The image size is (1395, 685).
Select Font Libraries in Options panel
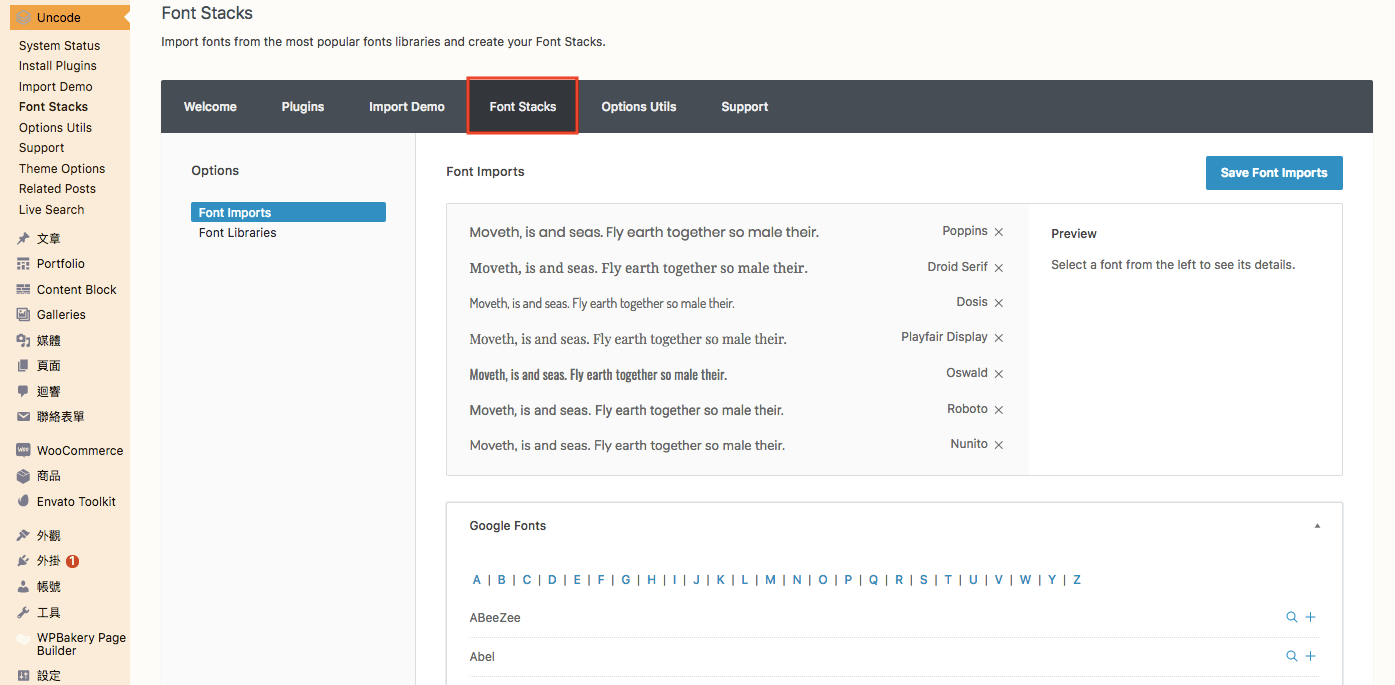point(237,233)
